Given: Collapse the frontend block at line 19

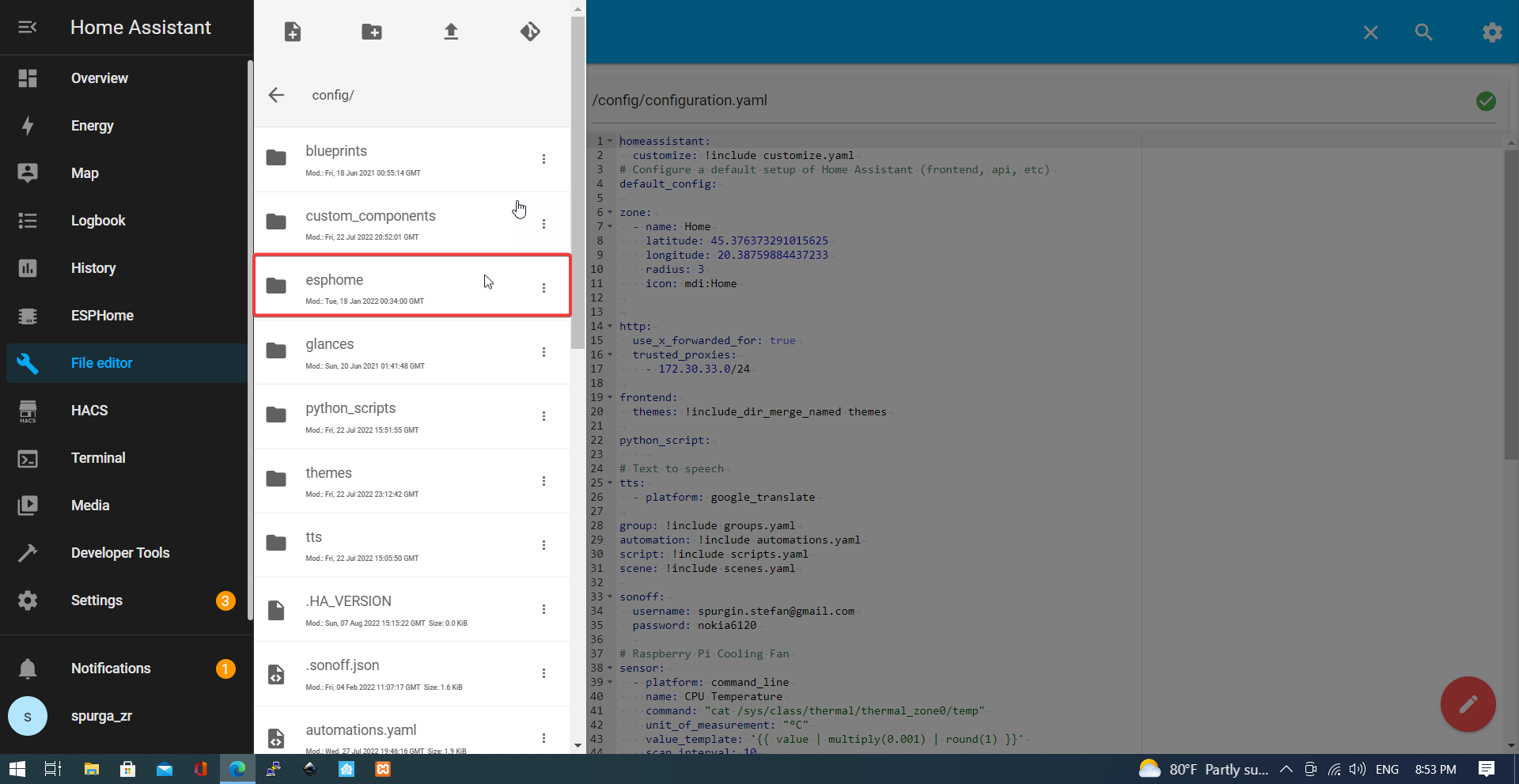Looking at the screenshot, I should [x=610, y=397].
